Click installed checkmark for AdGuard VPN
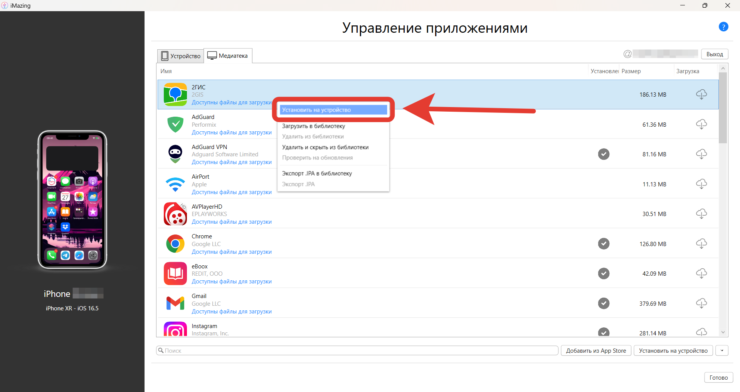 tap(604, 154)
